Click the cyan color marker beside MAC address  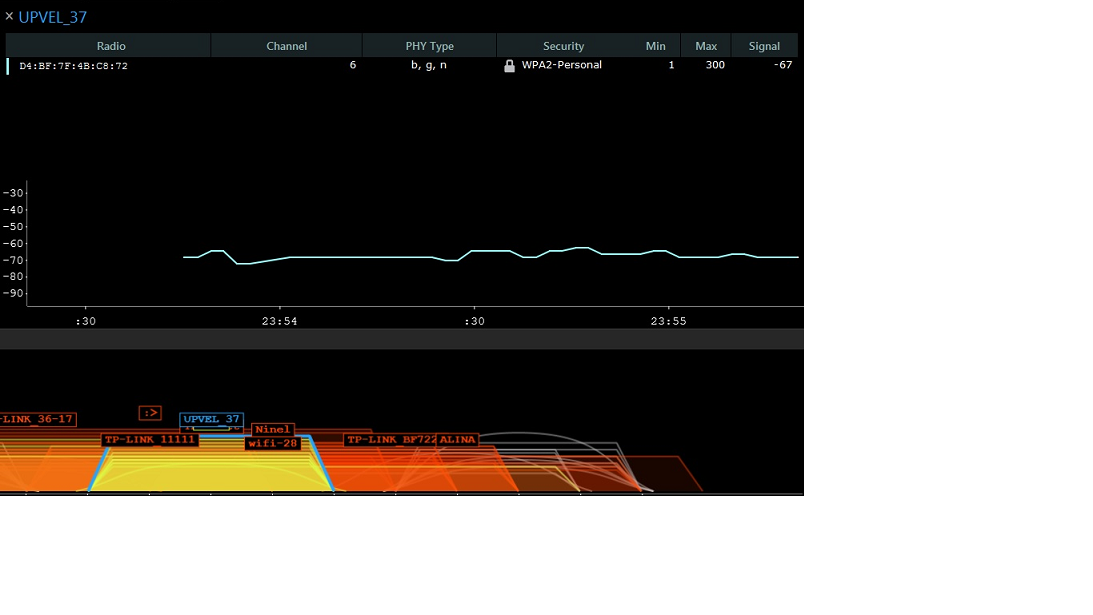point(8,66)
